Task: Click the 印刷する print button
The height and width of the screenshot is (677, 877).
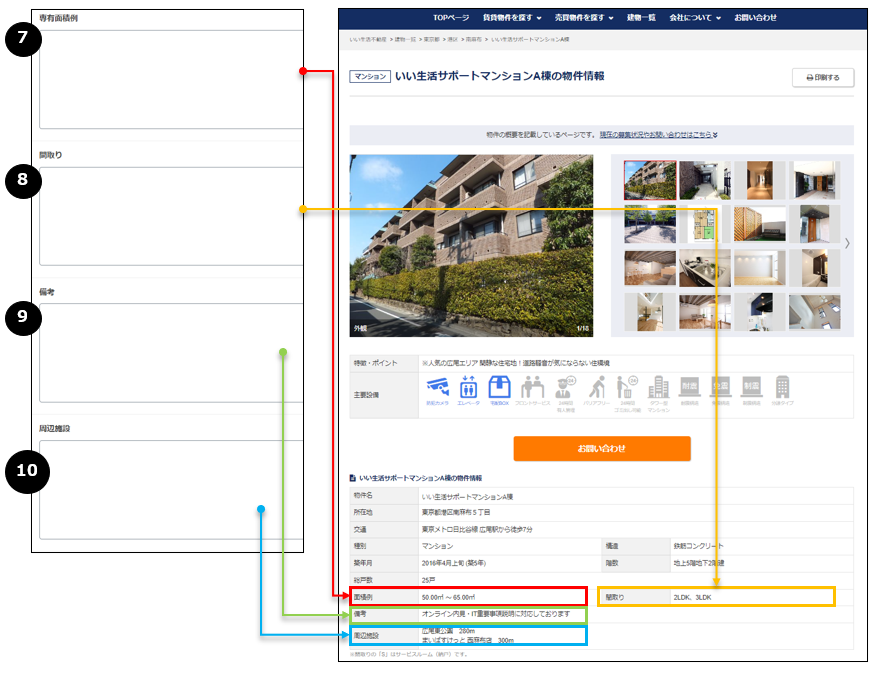Action: click(823, 77)
